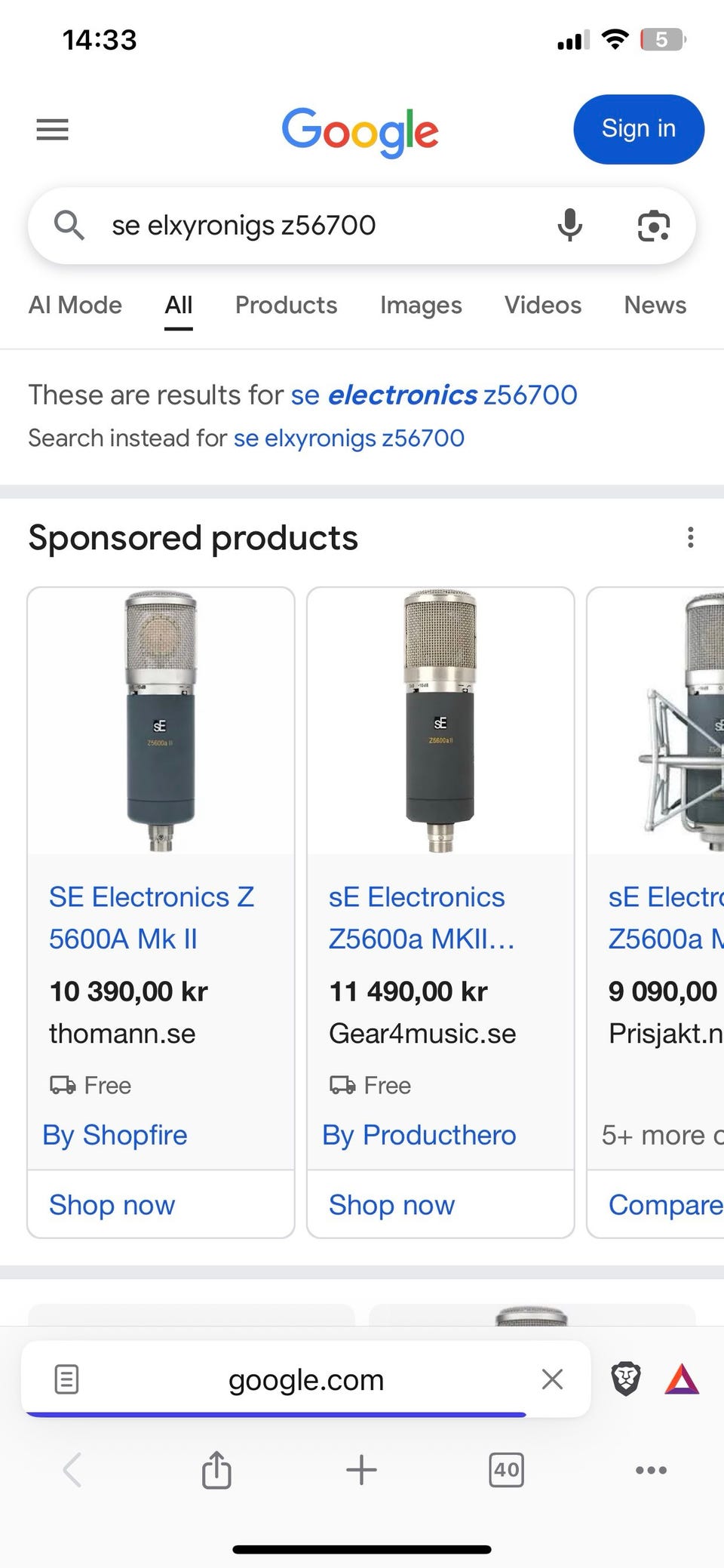Search instead for se elxyronigs z56700
724x1568 pixels.
[348, 438]
